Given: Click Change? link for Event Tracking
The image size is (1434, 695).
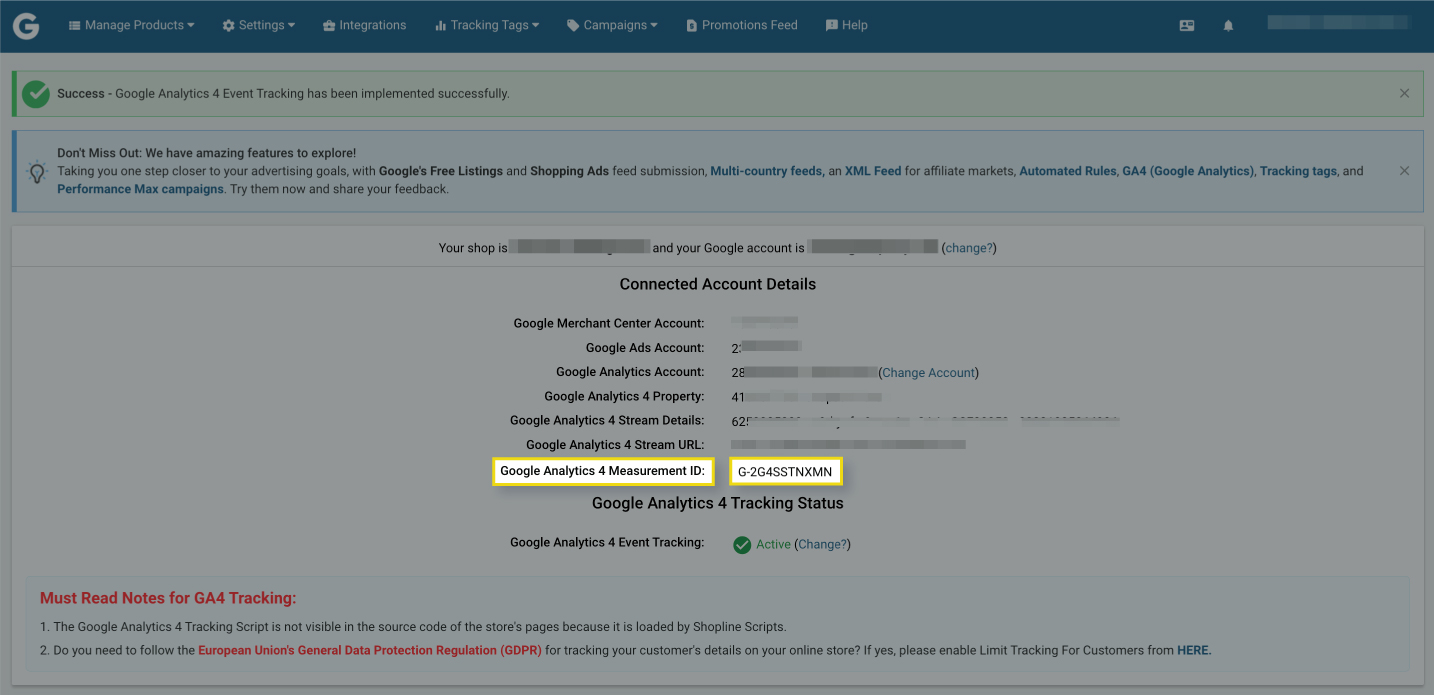Looking at the screenshot, I should click(822, 544).
